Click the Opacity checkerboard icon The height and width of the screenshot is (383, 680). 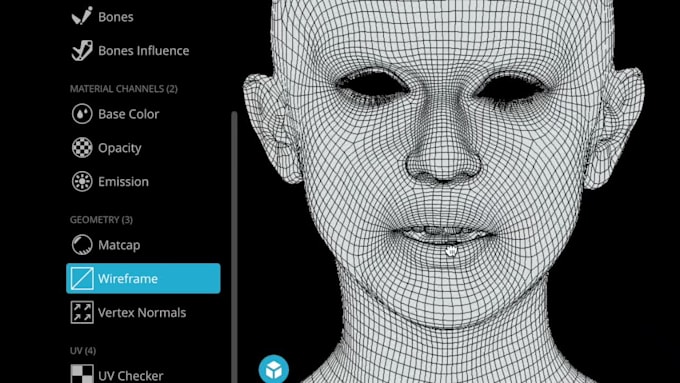pos(82,147)
